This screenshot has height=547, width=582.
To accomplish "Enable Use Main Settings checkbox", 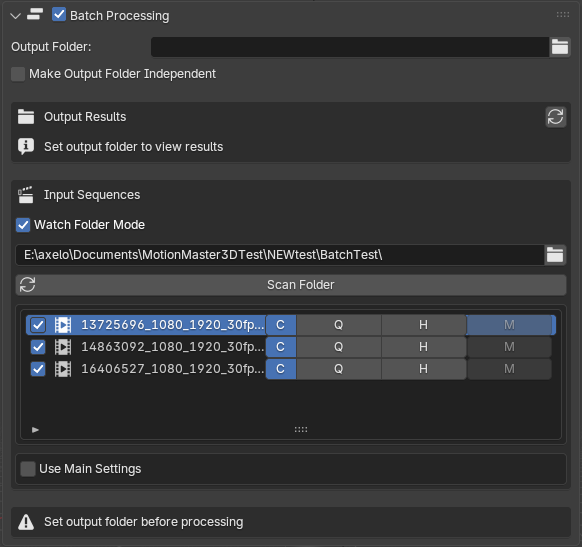I will (x=28, y=469).
